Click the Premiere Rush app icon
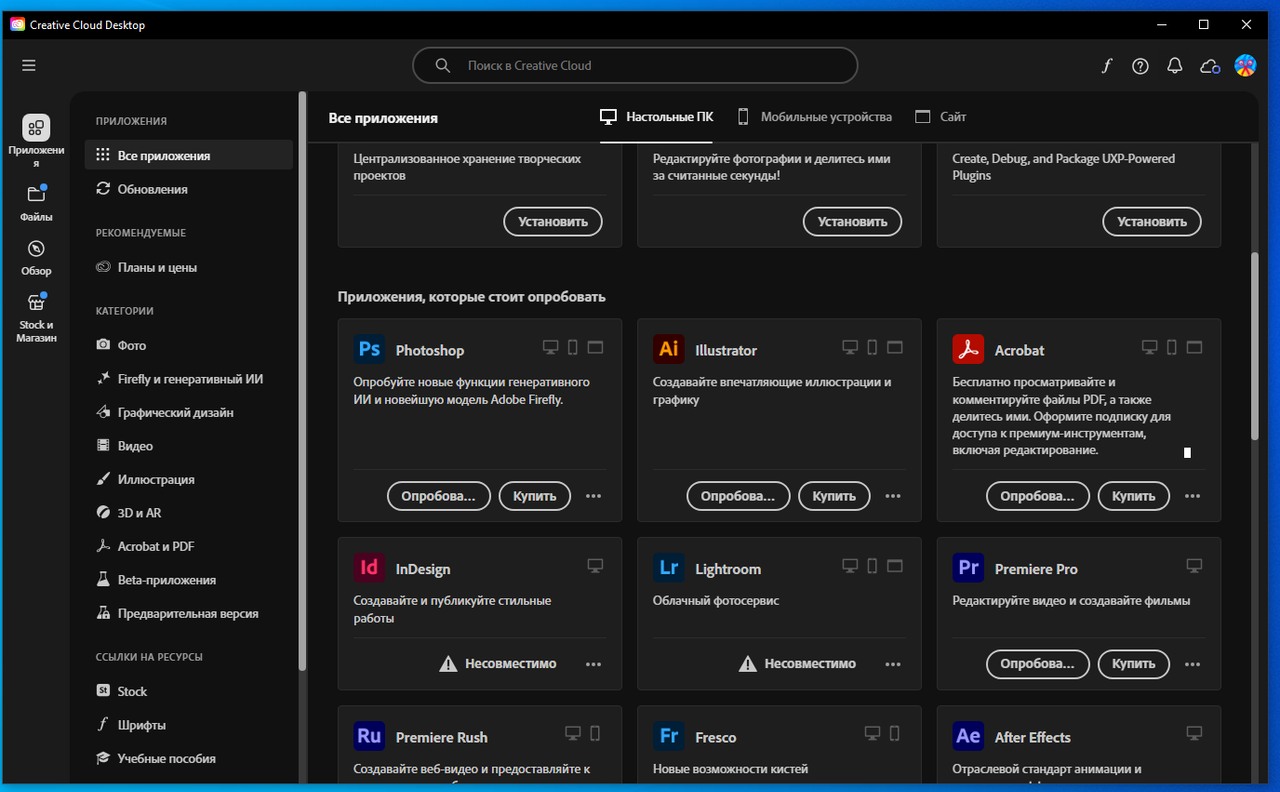This screenshot has width=1280, height=792. click(x=369, y=736)
